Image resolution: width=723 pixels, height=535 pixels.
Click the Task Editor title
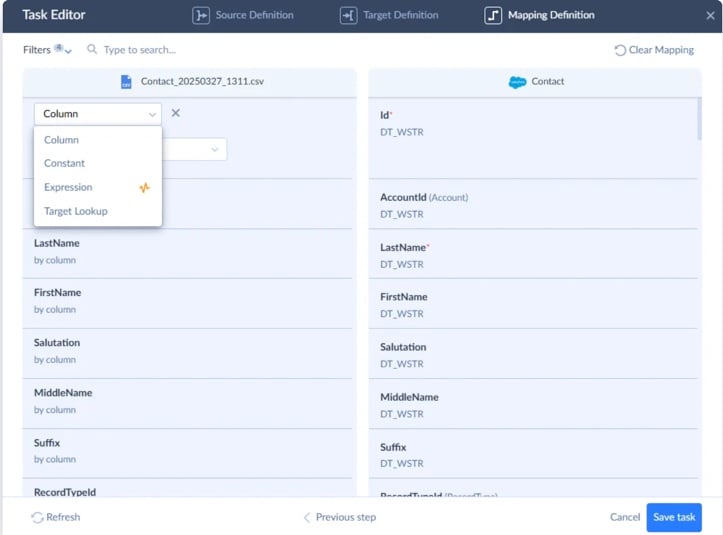53,15
